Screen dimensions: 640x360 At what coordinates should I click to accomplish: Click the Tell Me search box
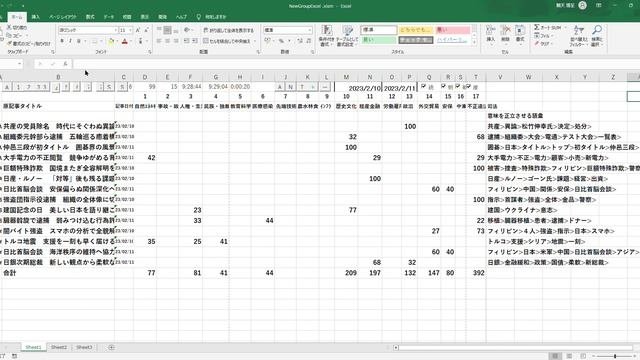[212, 17]
